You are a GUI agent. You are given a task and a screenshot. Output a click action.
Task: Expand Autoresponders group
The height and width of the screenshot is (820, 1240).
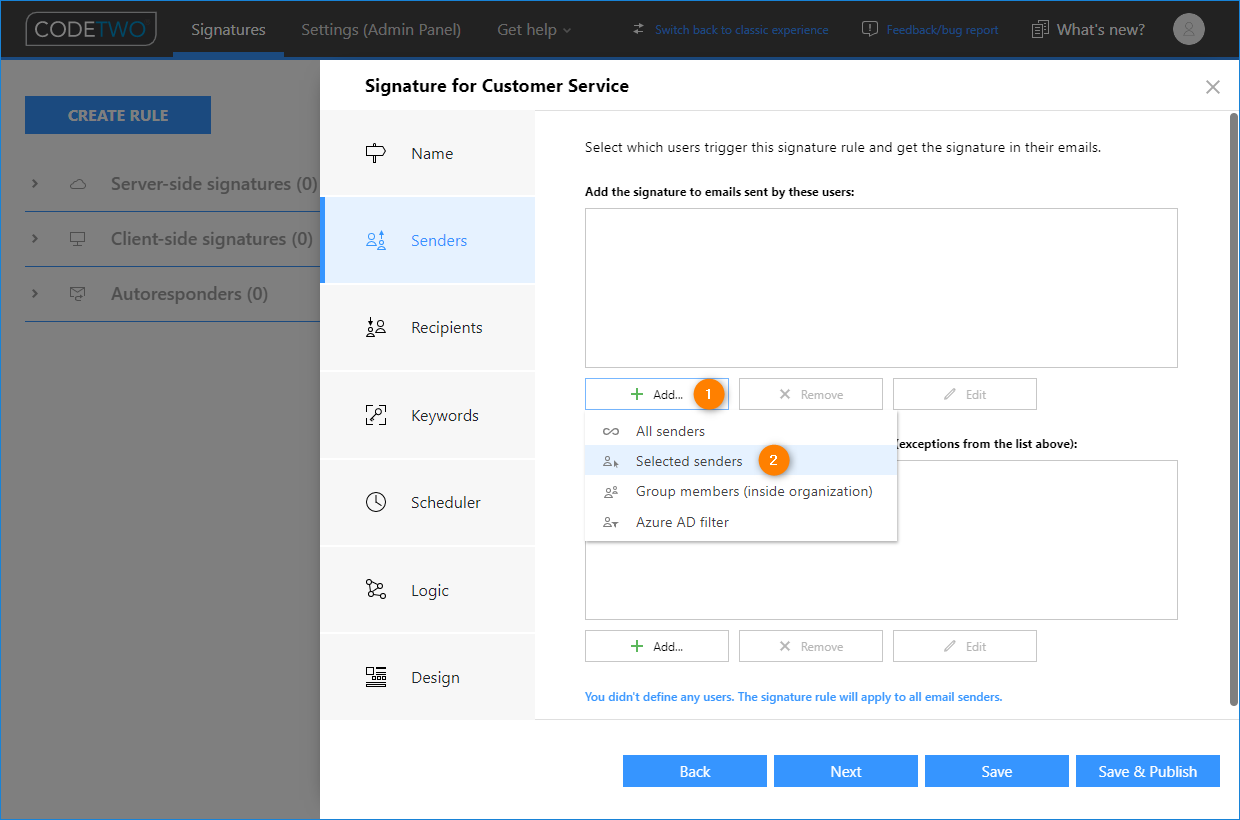tap(34, 294)
